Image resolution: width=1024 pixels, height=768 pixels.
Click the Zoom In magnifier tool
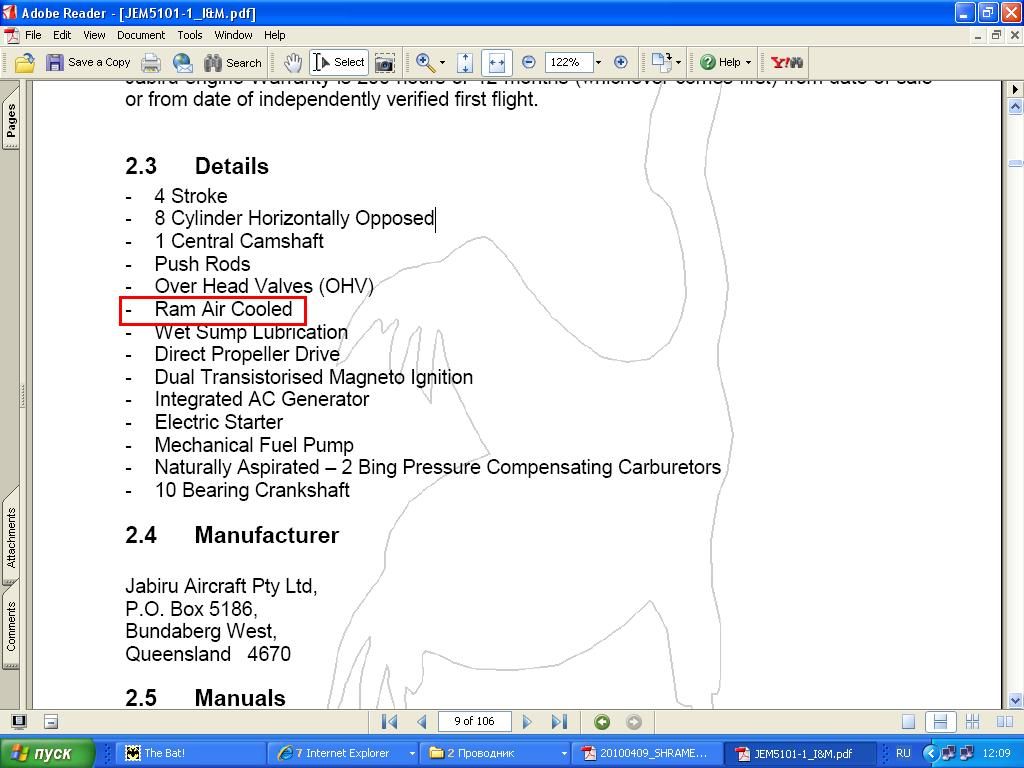(x=424, y=63)
